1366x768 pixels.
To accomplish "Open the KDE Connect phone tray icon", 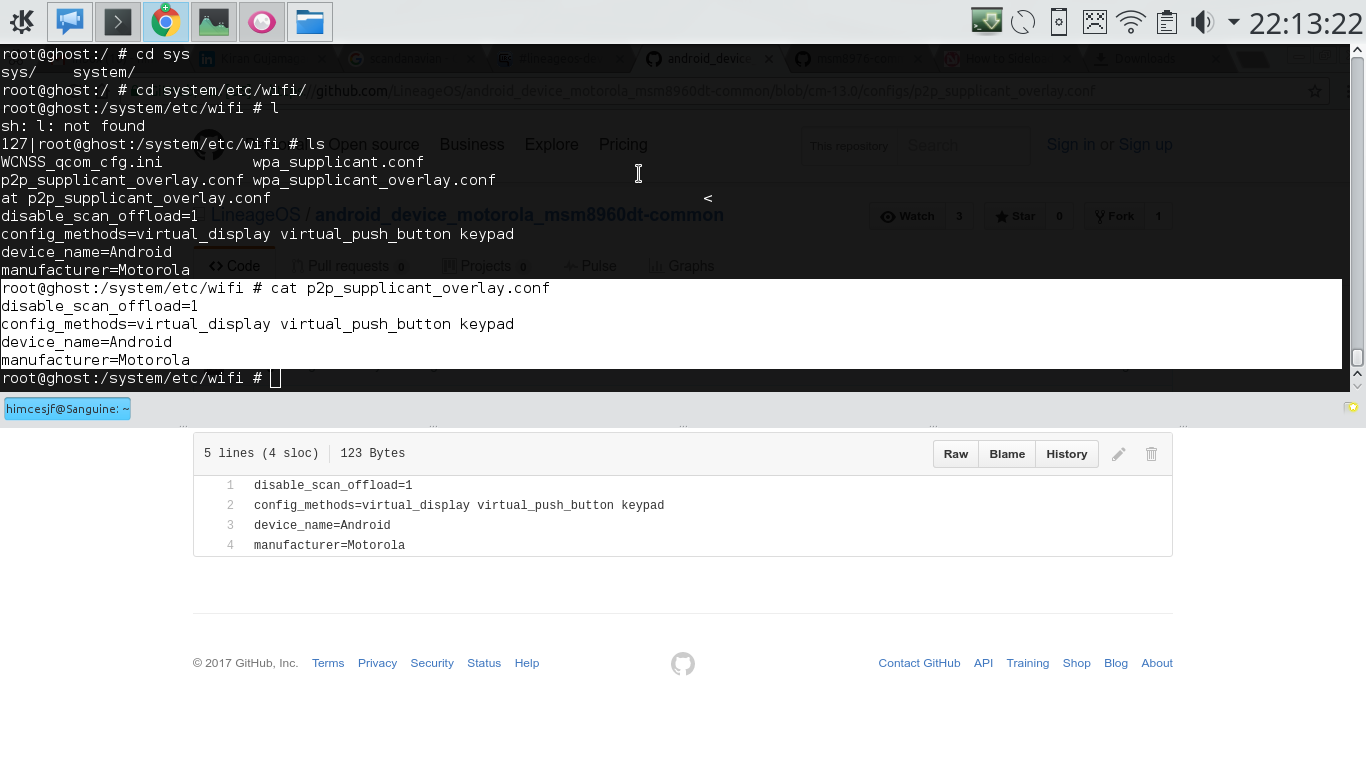I will (x=1059, y=21).
